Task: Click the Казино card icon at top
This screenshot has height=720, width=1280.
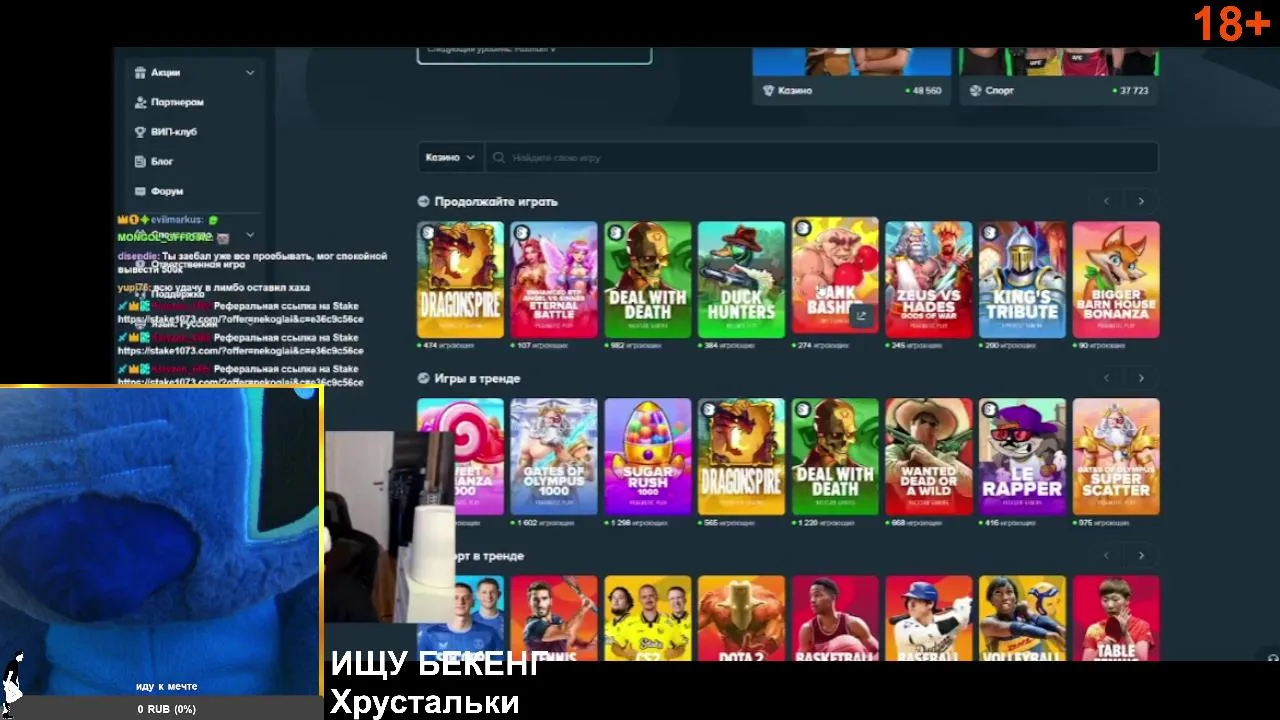Action: coord(768,90)
